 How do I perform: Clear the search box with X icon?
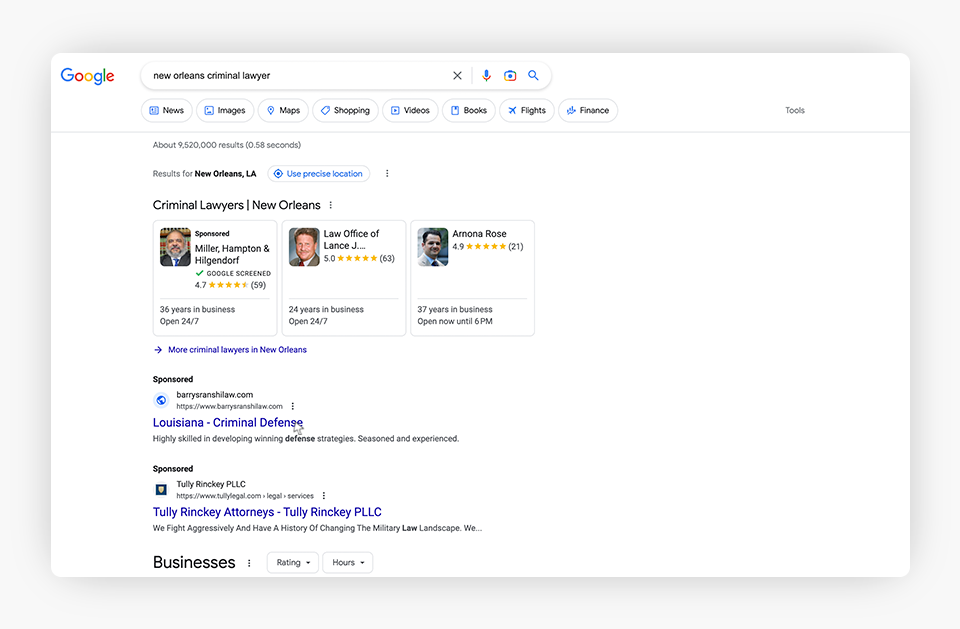point(457,76)
